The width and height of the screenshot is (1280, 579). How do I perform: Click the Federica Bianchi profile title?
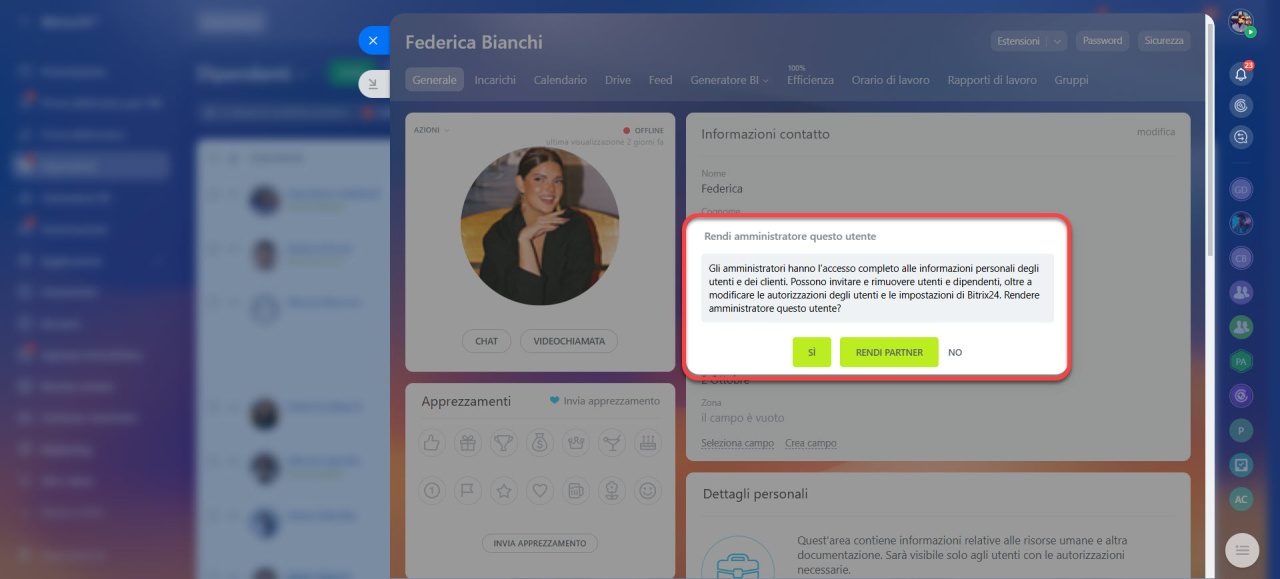(x=474, y=42)
